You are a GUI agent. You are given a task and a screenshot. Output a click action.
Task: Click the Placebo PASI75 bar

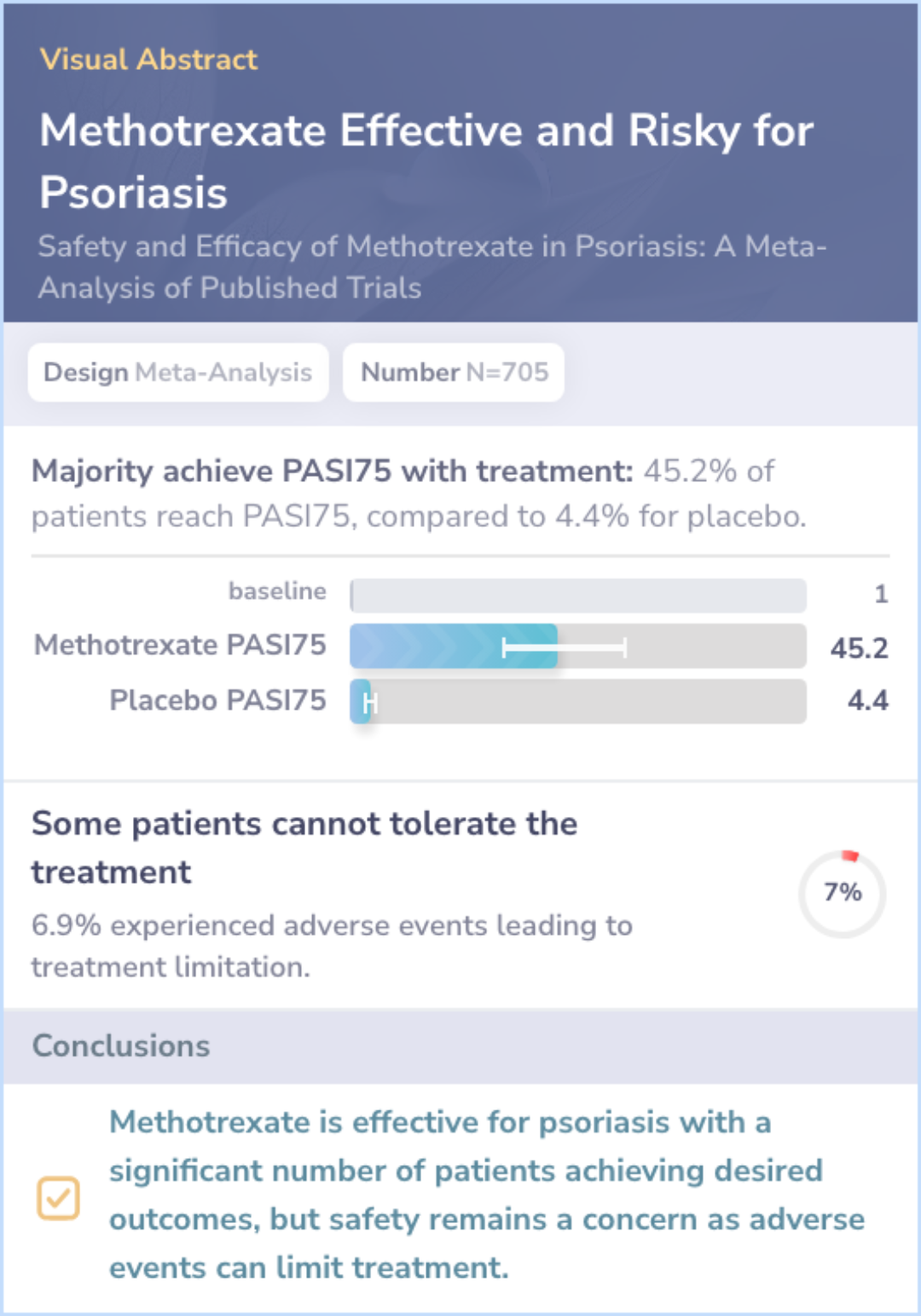pos(577,701)
